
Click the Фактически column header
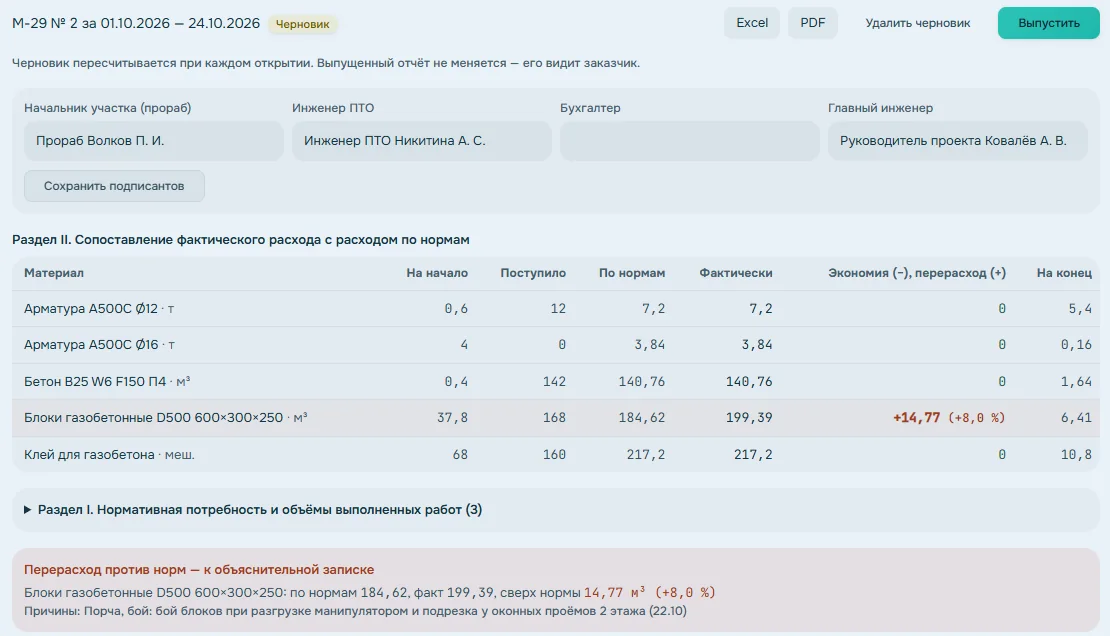tap(736, 273)
